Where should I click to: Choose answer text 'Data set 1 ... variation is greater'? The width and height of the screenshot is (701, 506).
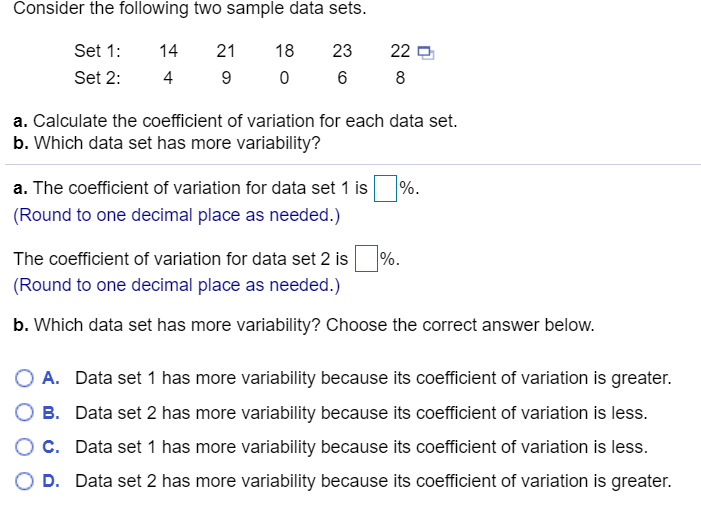(373, 378)
